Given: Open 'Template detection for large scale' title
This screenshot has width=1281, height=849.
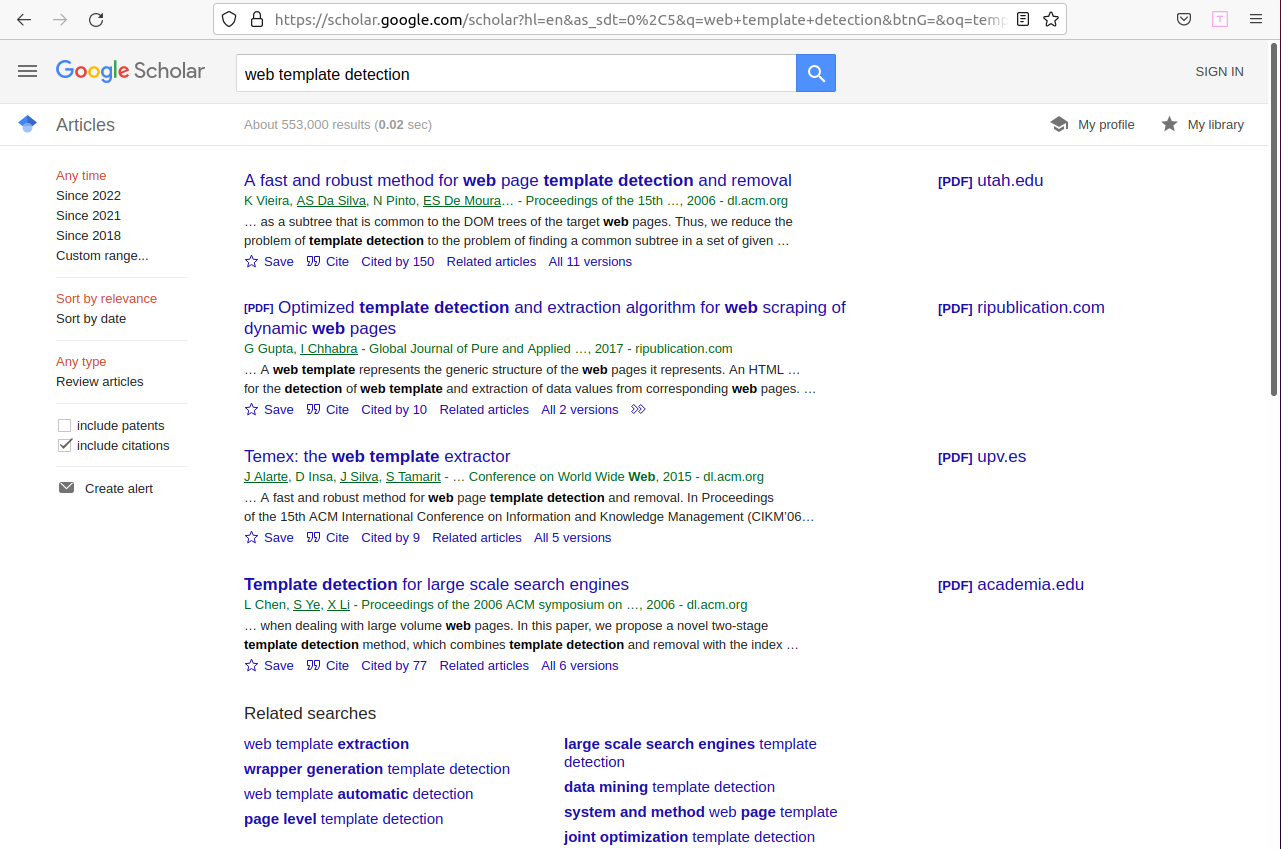Looking at the screenshot, I should [436, 585].
